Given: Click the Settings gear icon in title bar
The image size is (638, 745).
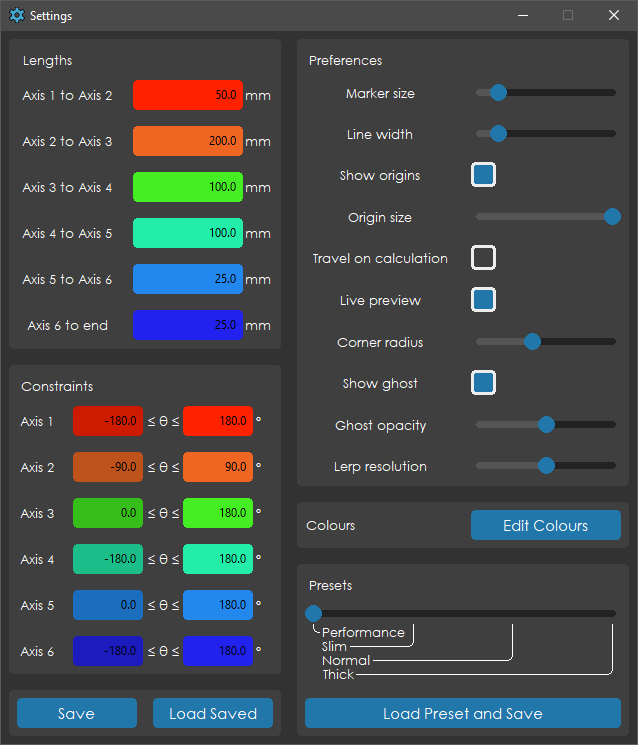Looking at the screenshot, I should coord(16,16).
